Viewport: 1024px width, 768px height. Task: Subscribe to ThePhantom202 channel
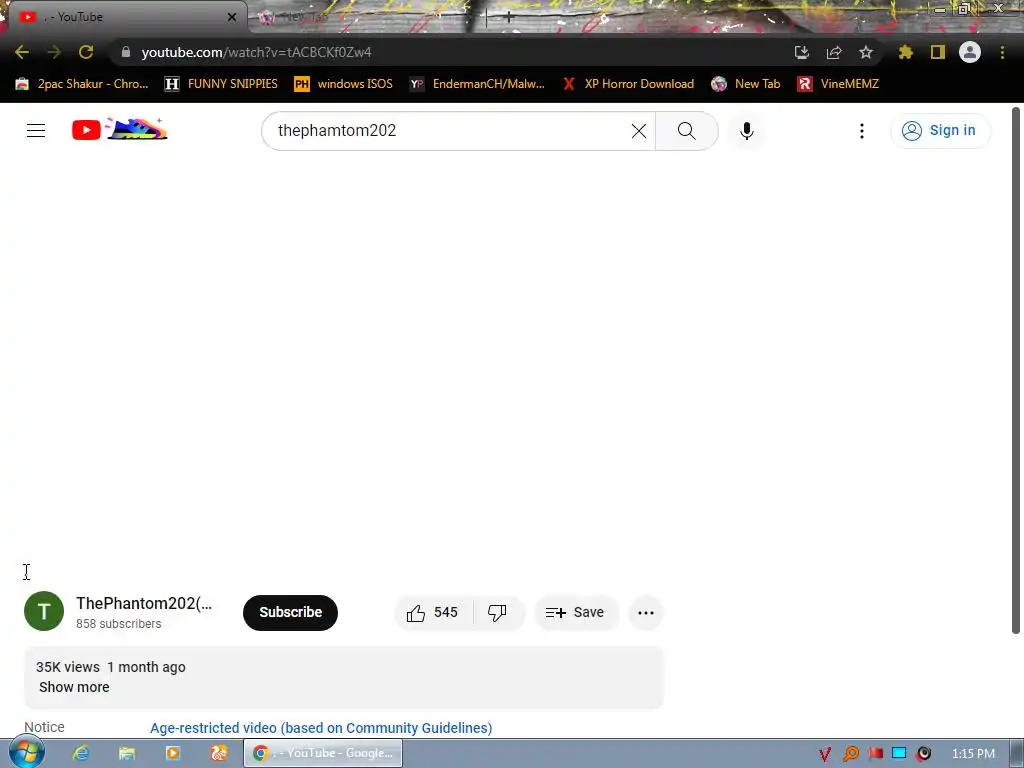[x=291, y=613]
